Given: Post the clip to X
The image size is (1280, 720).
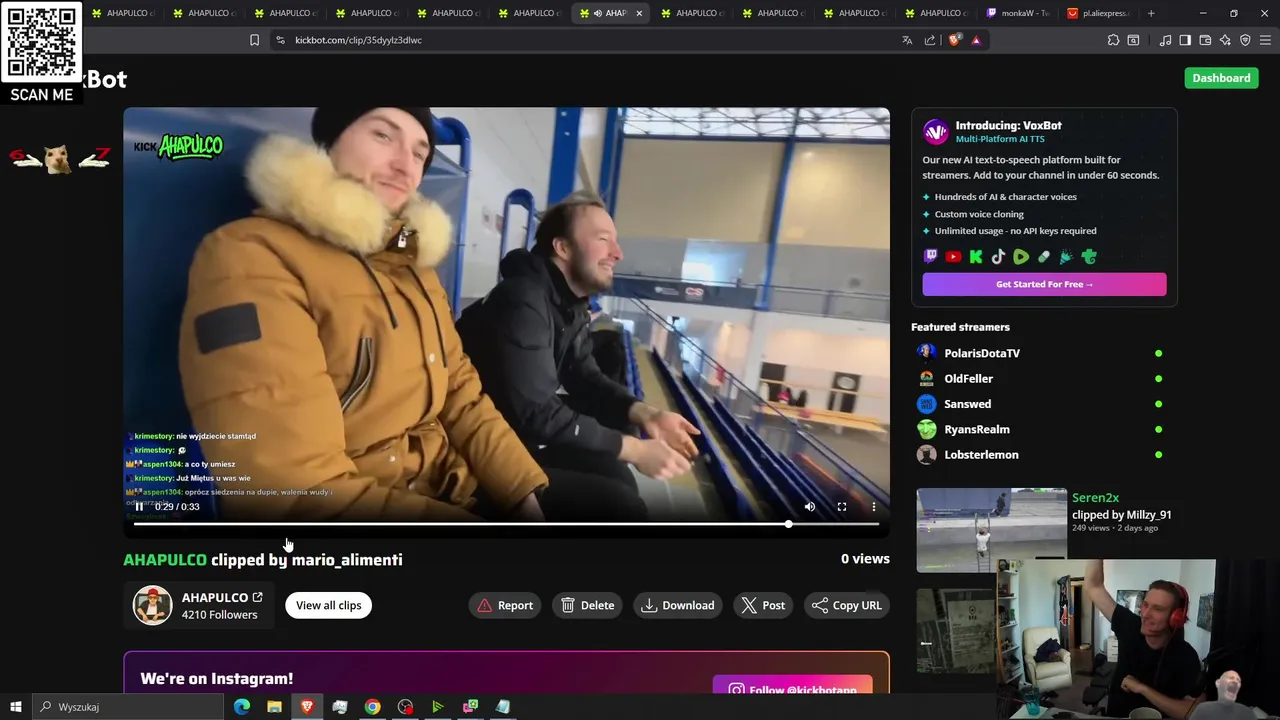Looking at the screenshot, I should [x=763, y=605].
